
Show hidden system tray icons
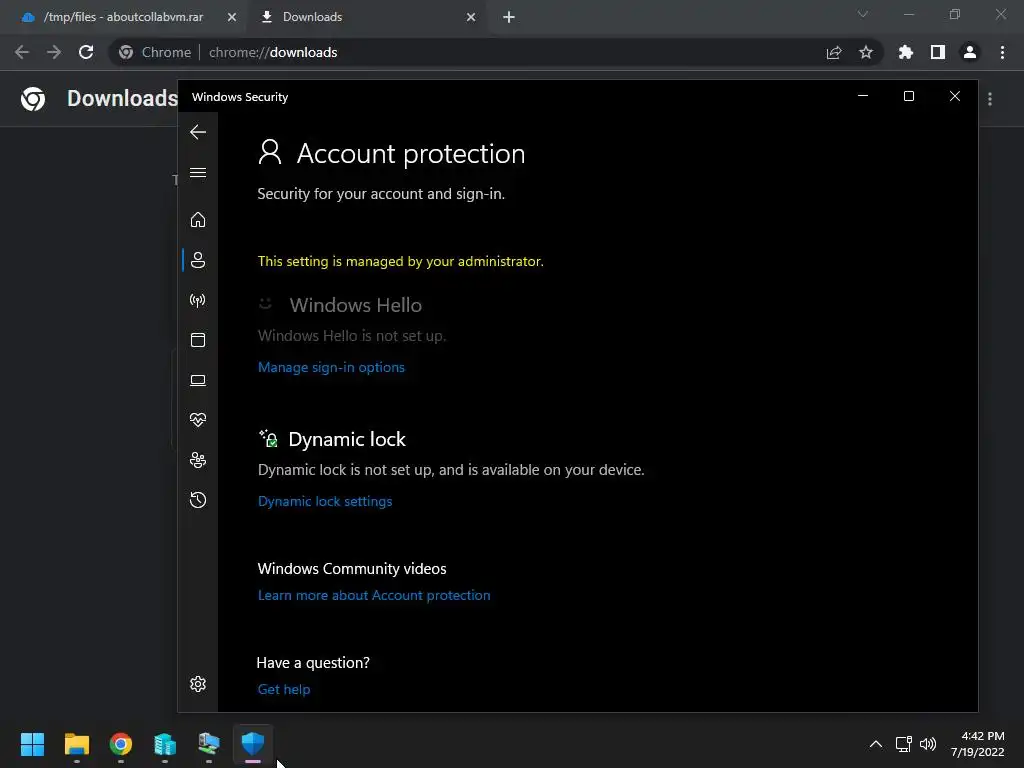[876, 744]
